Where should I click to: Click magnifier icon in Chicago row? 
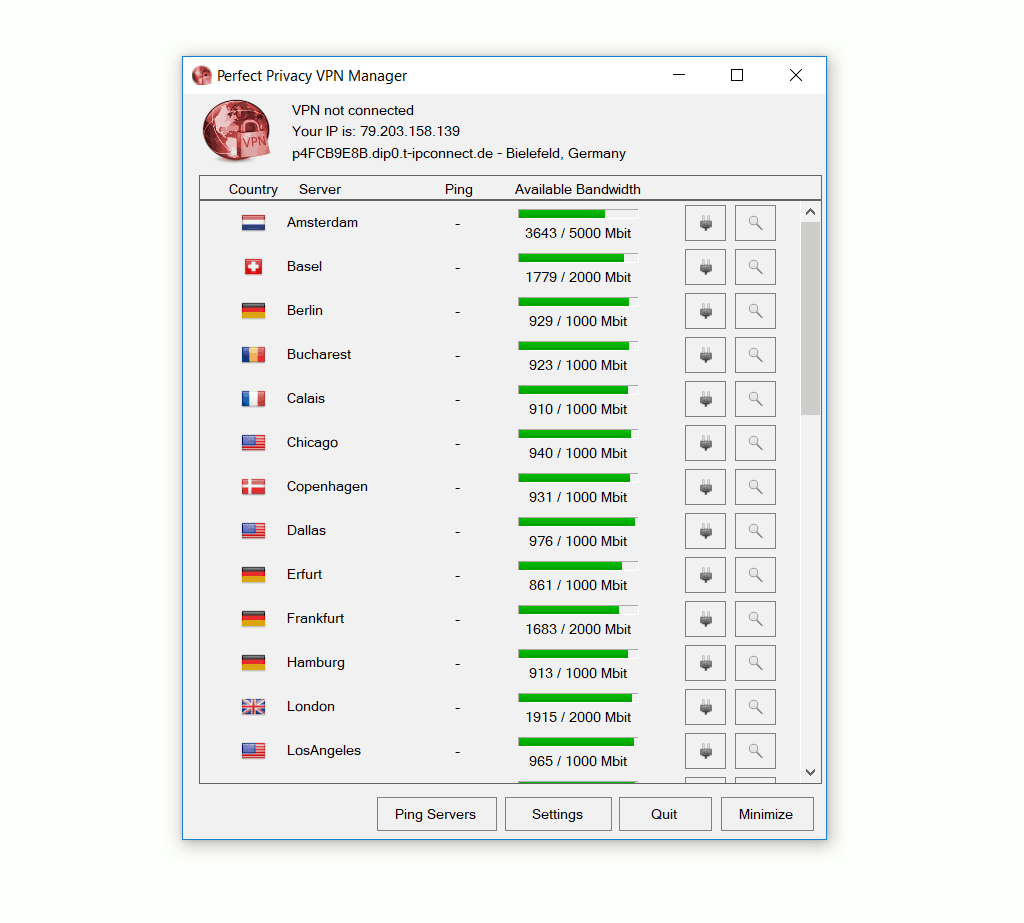coord(755,443)
